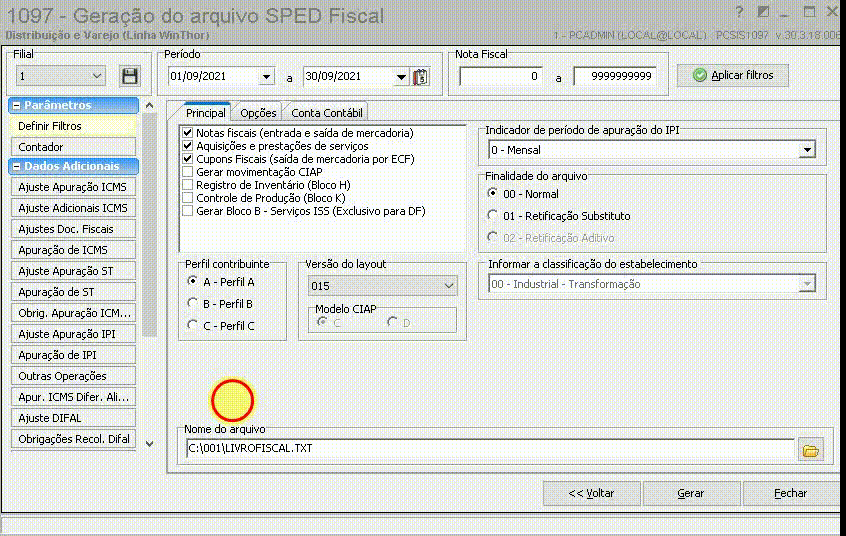Enable Gerar Bloco B - Serviços ISS
This screenshot has width=846, height=536.
(x=187, y=211)
